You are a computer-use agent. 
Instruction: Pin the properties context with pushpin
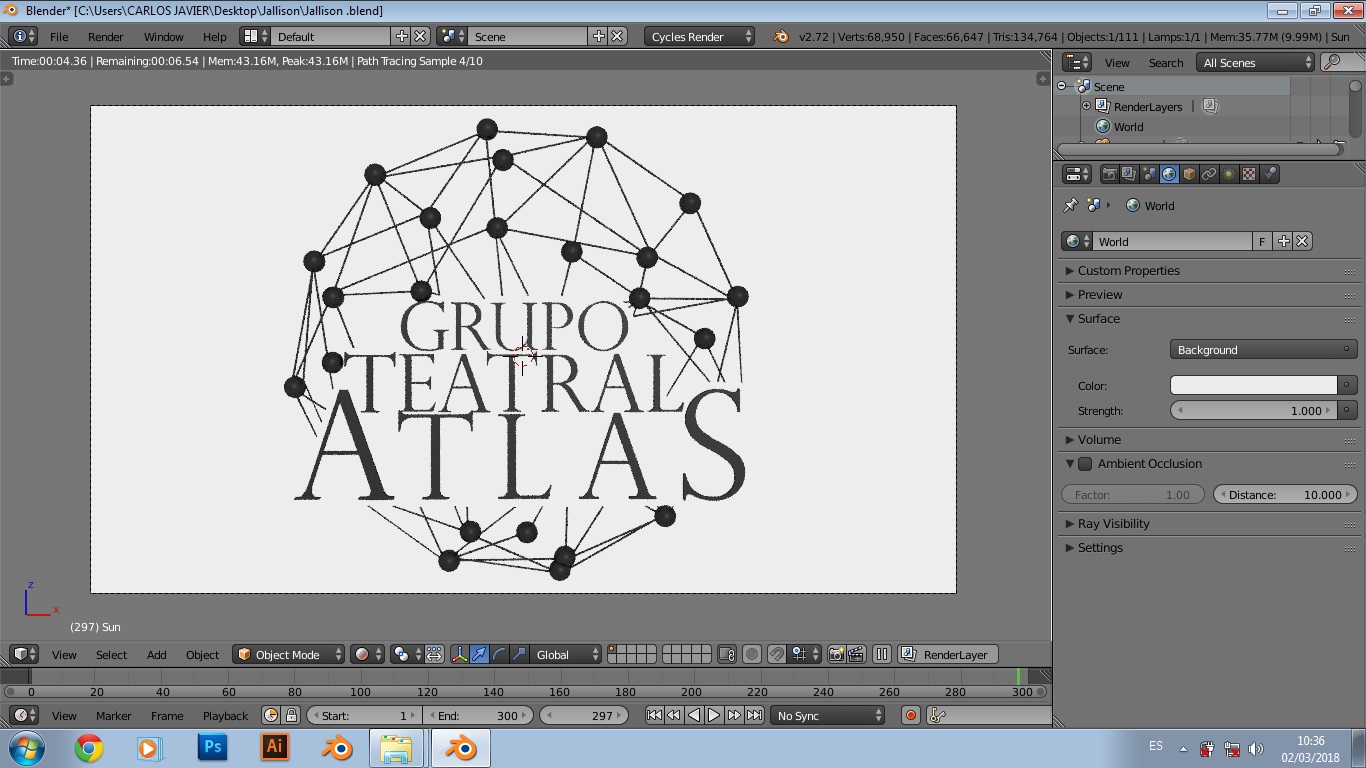click(1071, 205)
